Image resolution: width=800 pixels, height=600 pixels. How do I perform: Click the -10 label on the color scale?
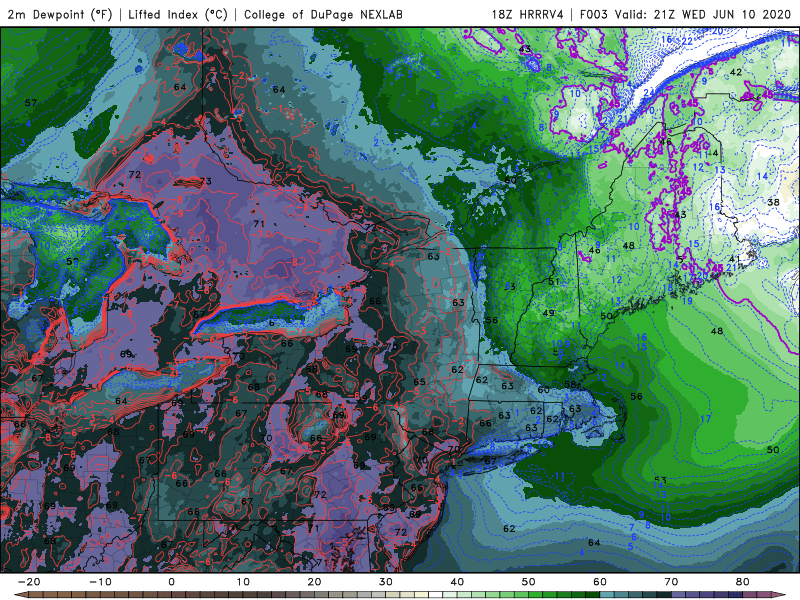tap(100, 582)
